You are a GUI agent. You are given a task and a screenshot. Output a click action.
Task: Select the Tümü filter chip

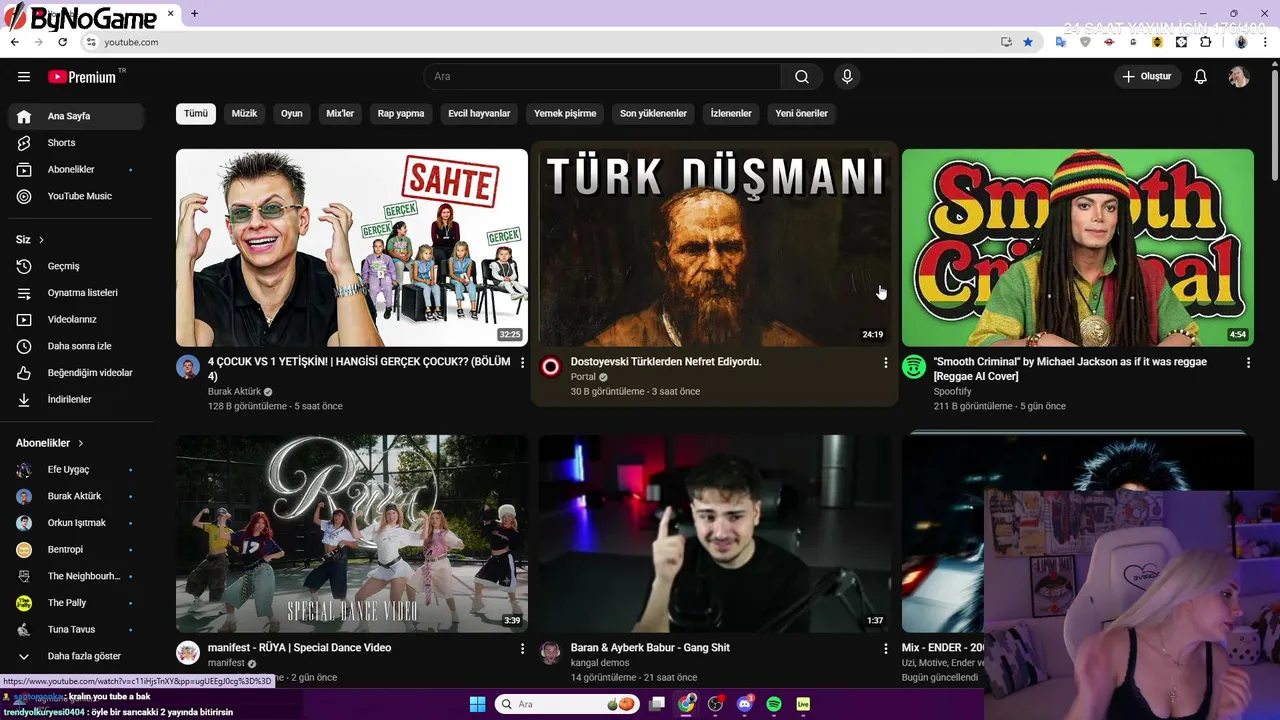click(x=196, y=113)
